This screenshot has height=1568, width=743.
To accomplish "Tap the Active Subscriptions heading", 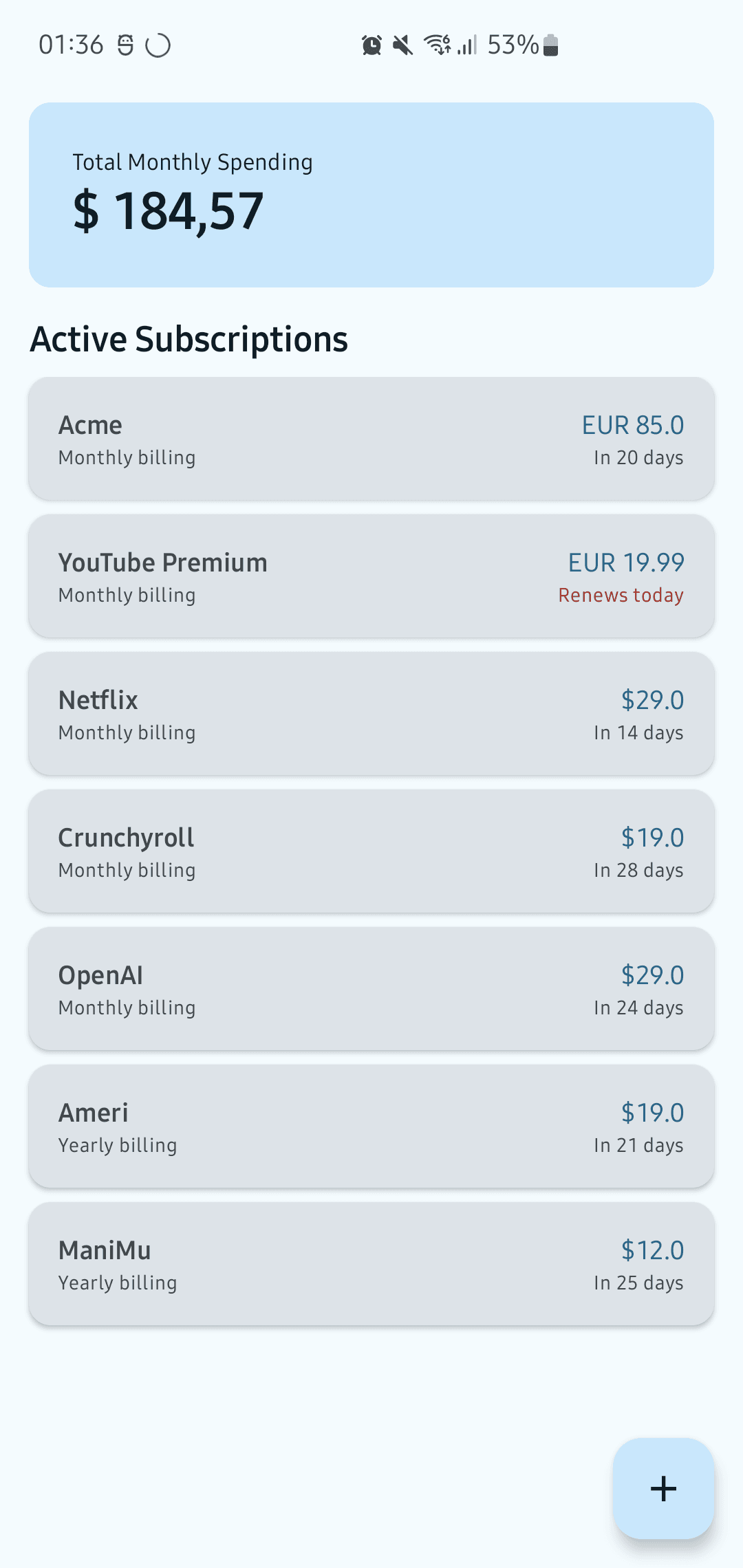I will coord(189,339).
